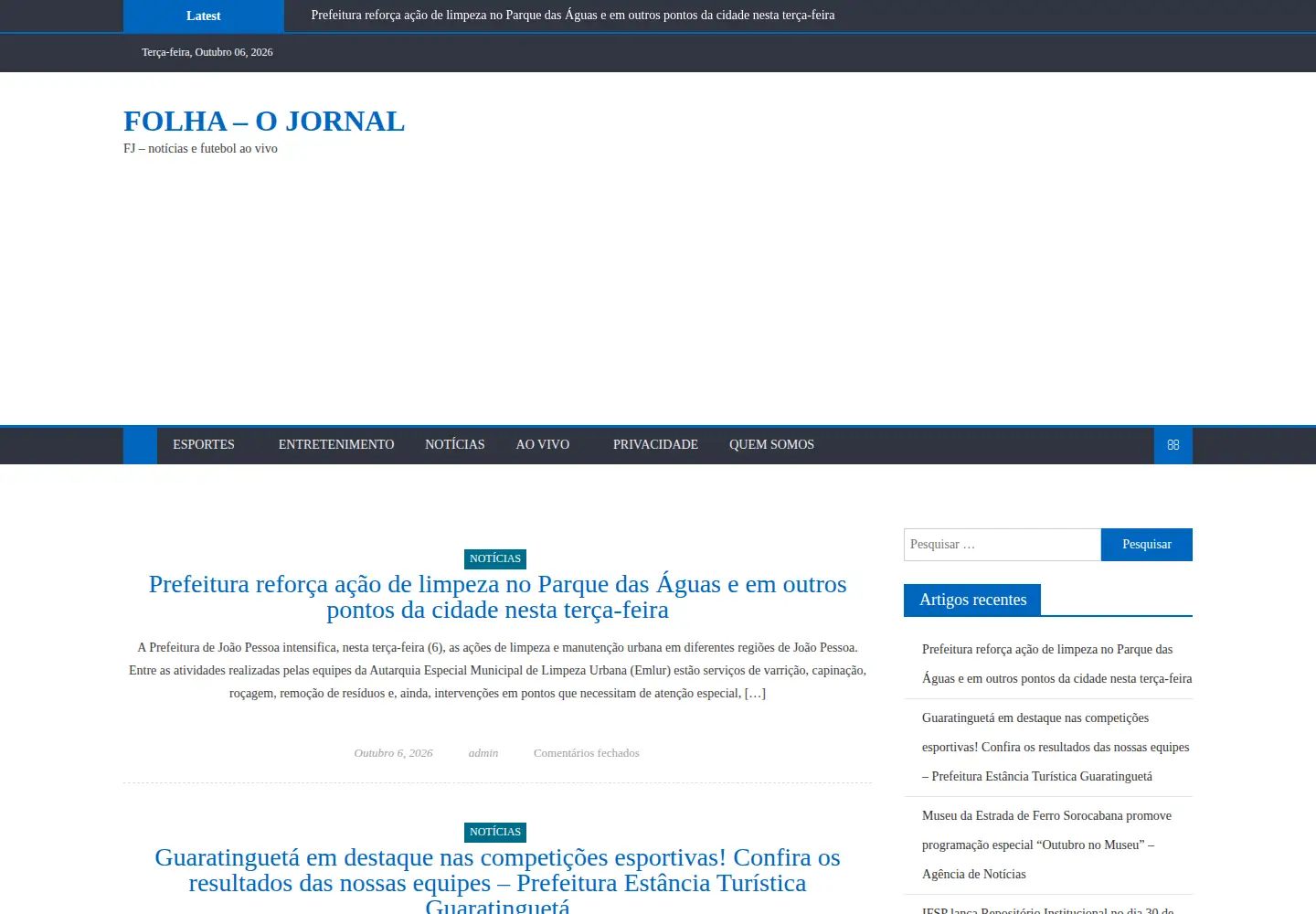
Task: Click the Latest ticker label
Action: pyautogui.click(x=204, y=16)
